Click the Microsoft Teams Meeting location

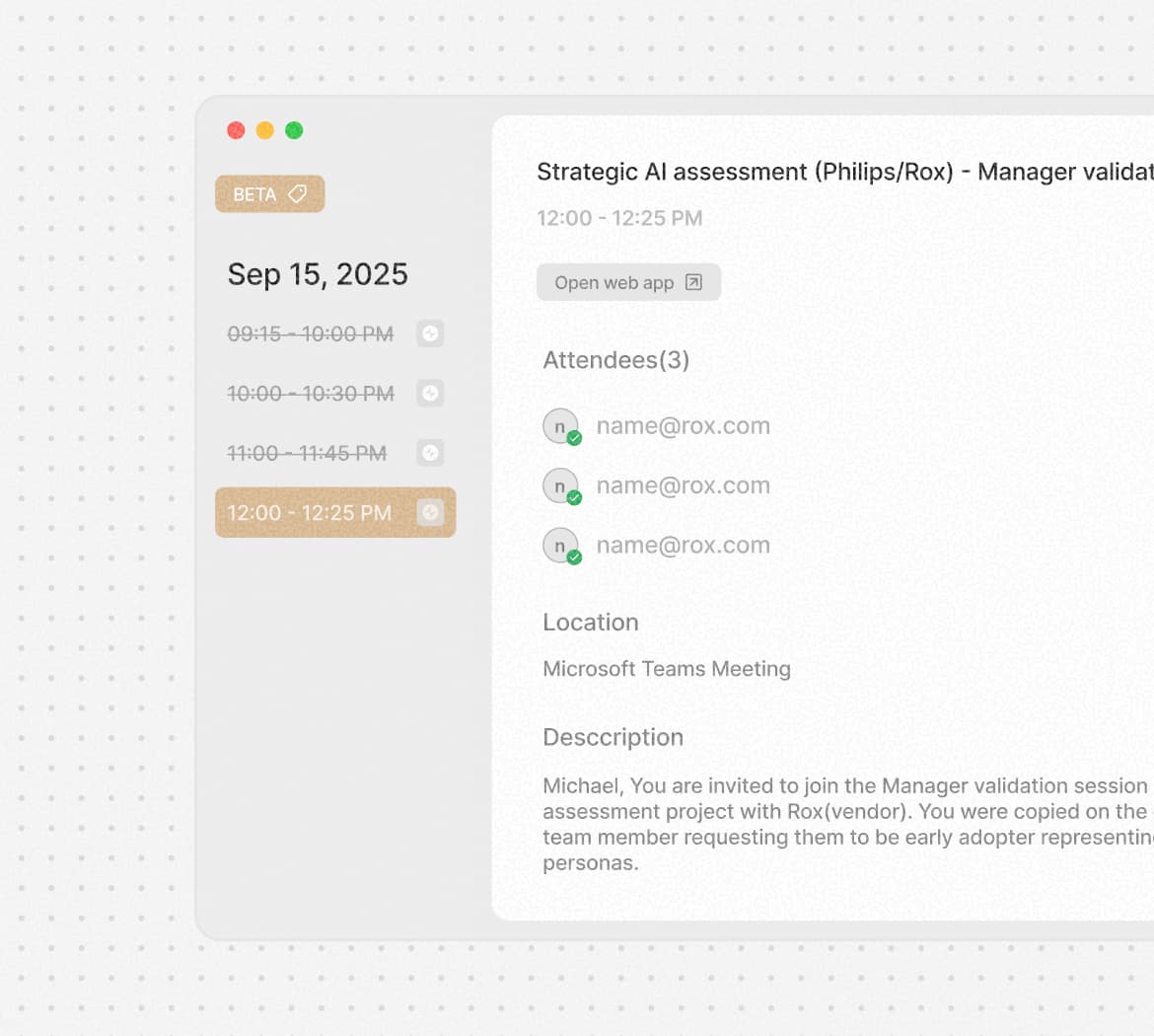pyautogui.click(x=667, y=669)
